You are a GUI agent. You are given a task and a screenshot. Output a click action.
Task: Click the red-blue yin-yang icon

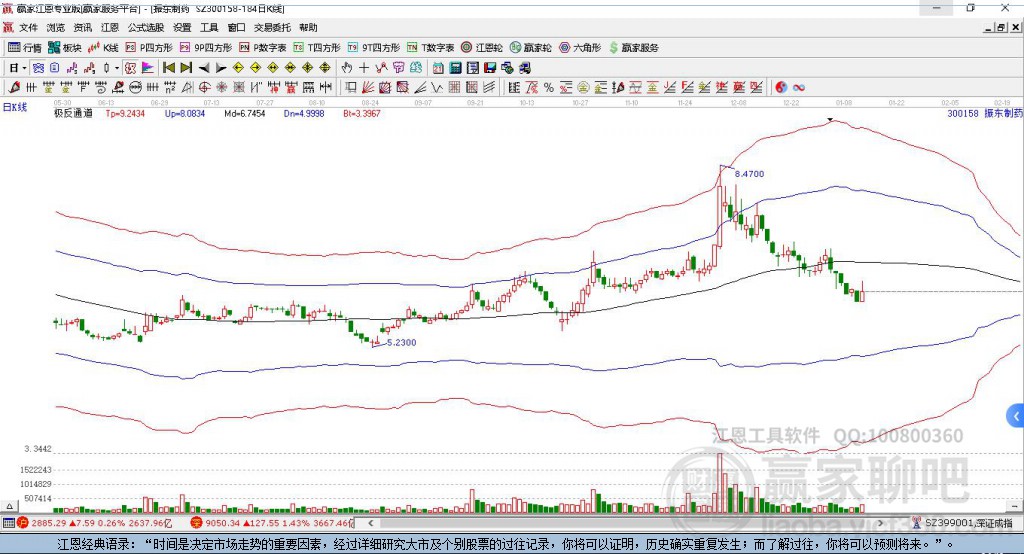[781, 88]
